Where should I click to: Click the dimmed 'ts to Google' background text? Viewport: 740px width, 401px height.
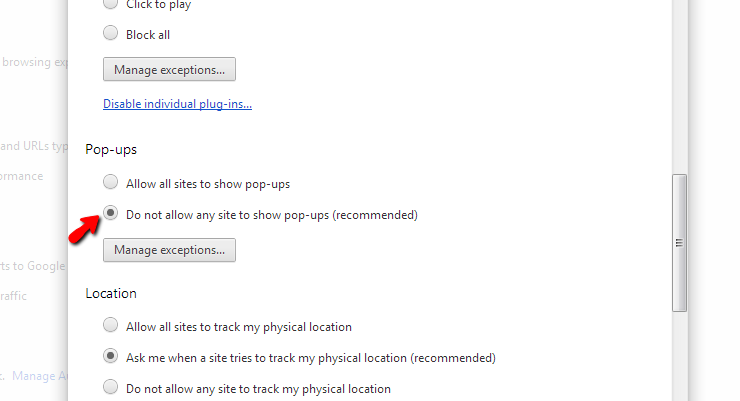coord(33,266)
